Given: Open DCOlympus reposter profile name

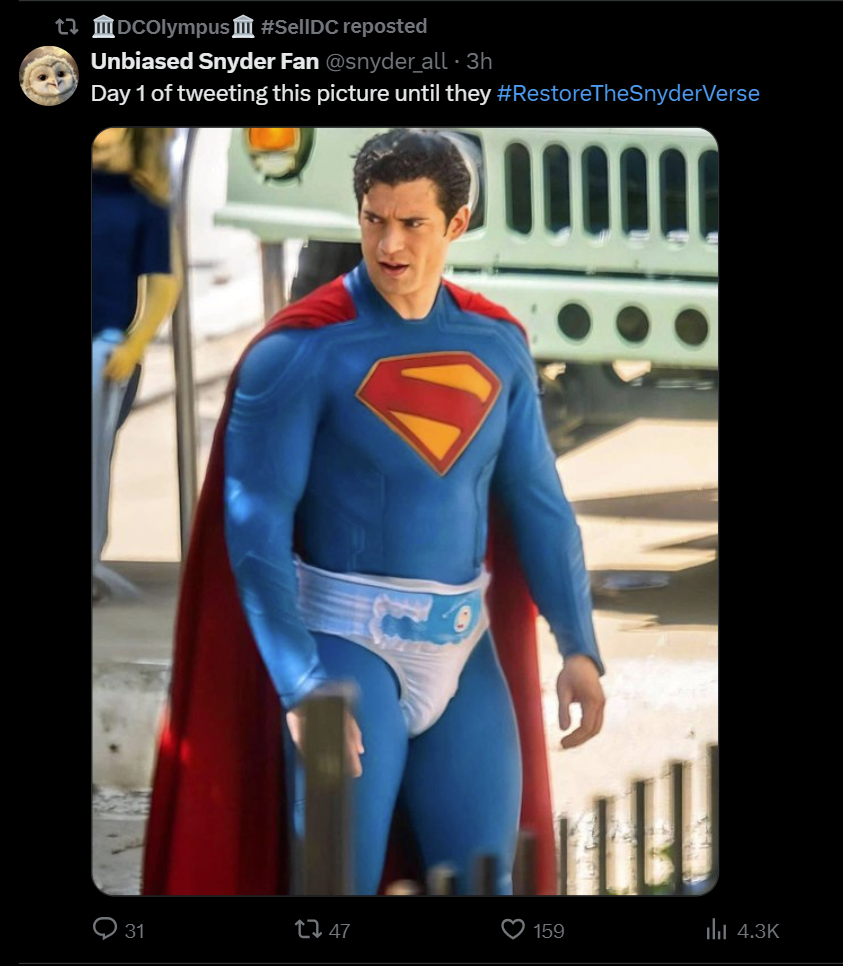Looking at the screenshot, I should coord(173,27).
